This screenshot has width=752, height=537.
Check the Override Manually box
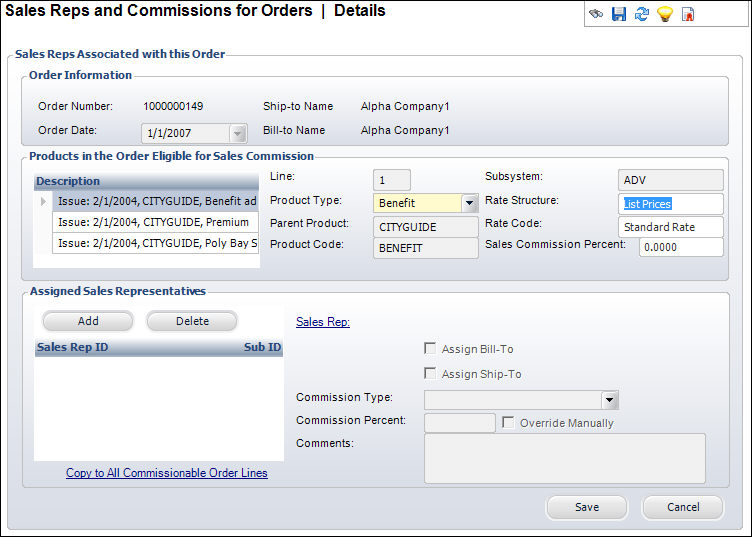point(508,423)
